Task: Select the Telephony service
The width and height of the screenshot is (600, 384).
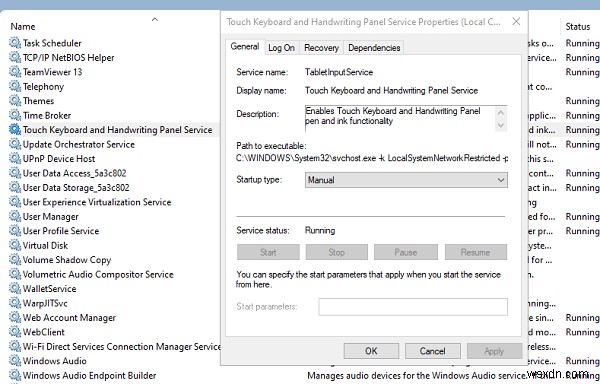Action: coord(43,87)
